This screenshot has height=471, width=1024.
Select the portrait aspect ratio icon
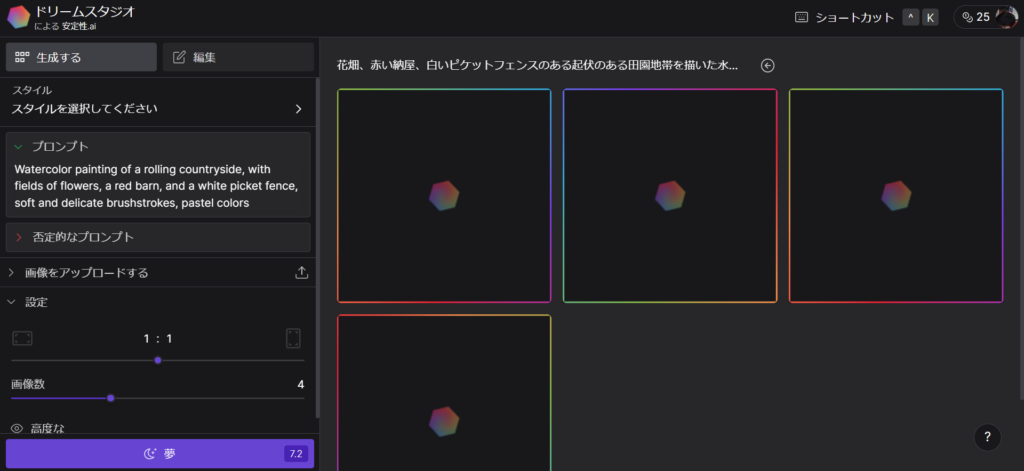[294, 338]
